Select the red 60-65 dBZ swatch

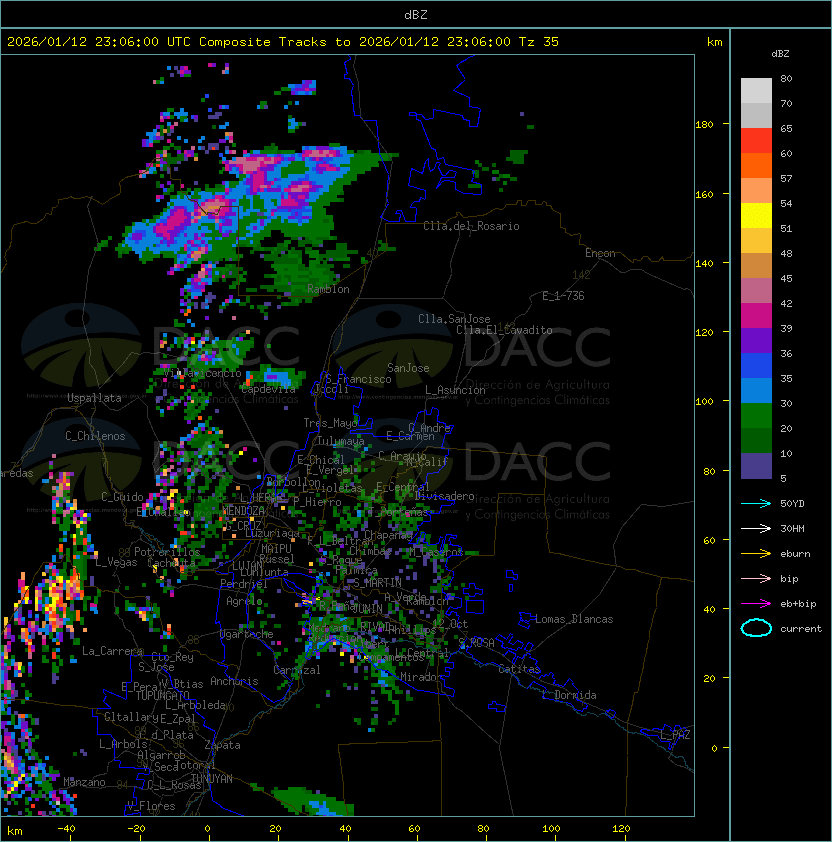point(756,141)
